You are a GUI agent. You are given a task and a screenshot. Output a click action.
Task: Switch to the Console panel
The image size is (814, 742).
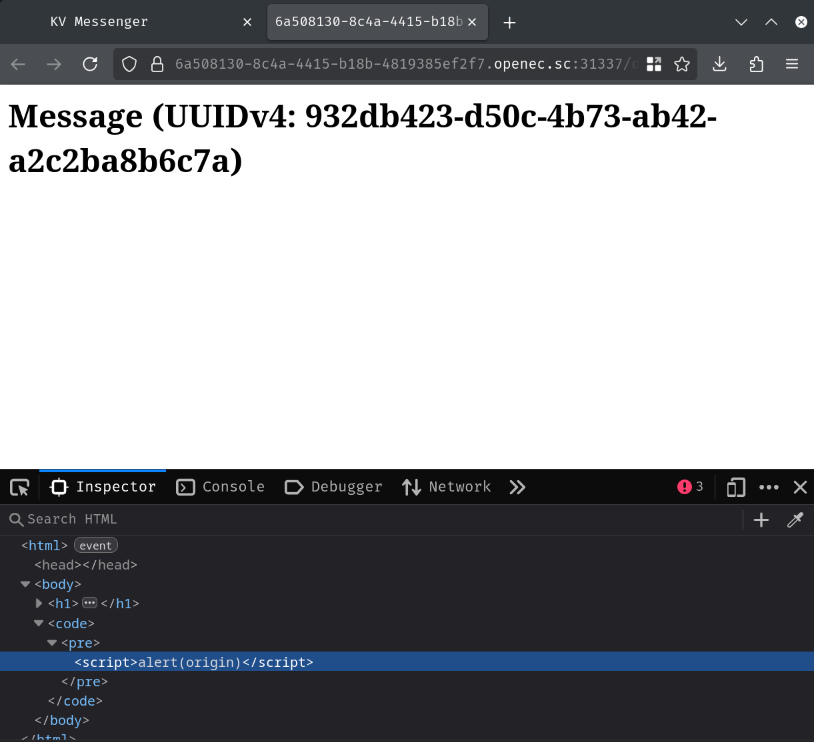(x=220, y=487)
